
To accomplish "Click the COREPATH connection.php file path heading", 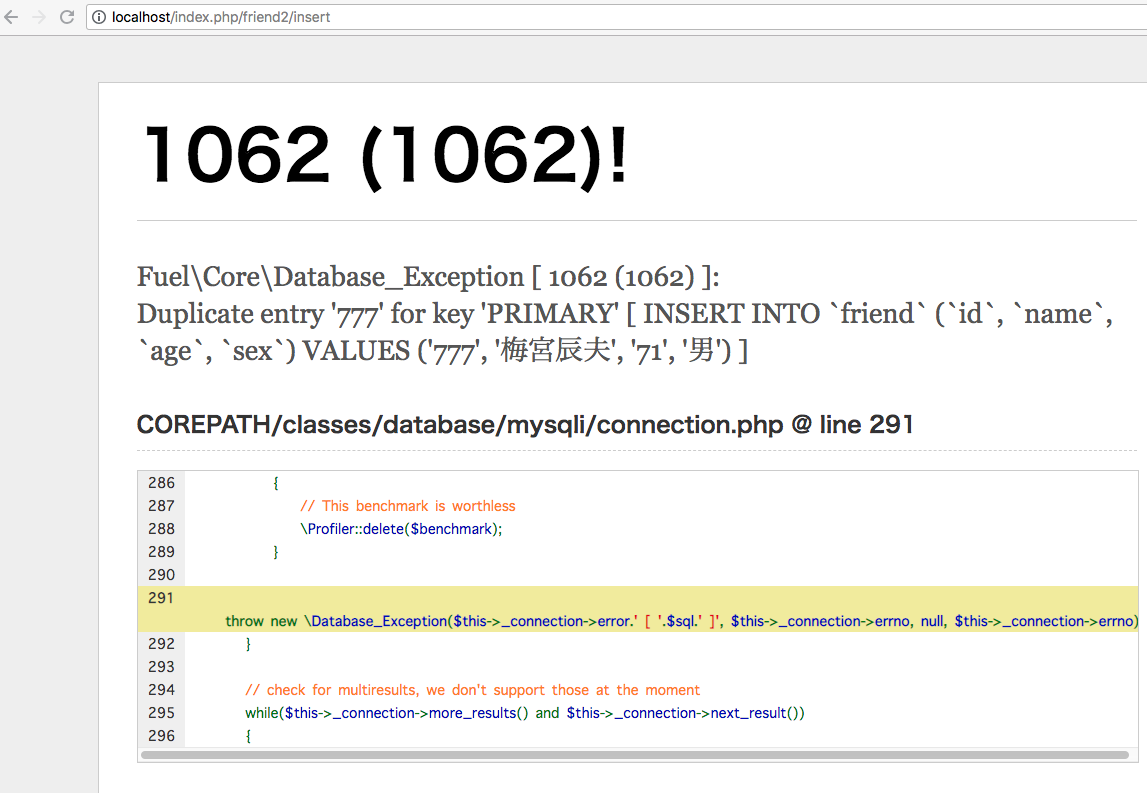I will [525, 424].
